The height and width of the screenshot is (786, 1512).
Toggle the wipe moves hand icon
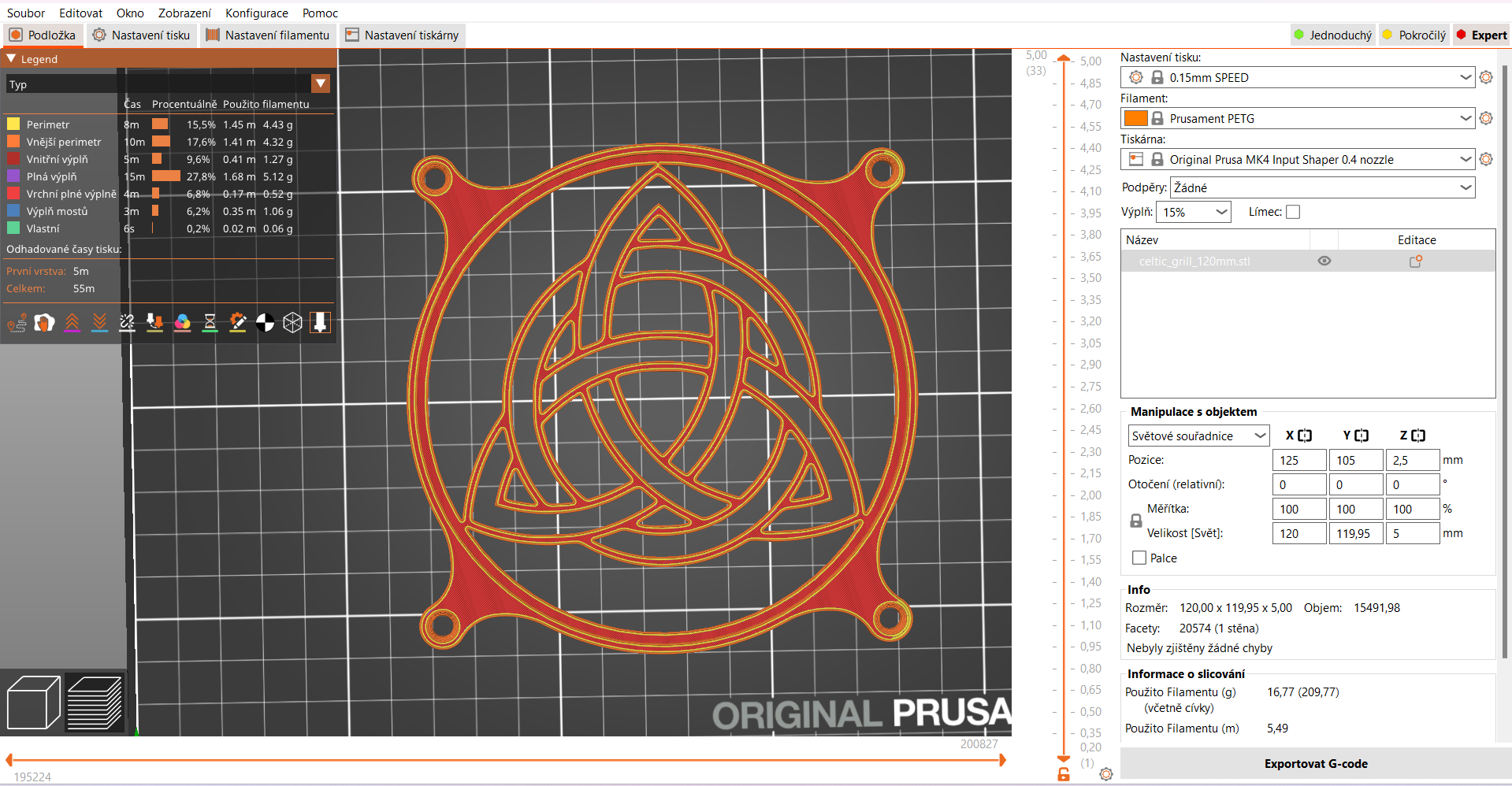point(44,323)
